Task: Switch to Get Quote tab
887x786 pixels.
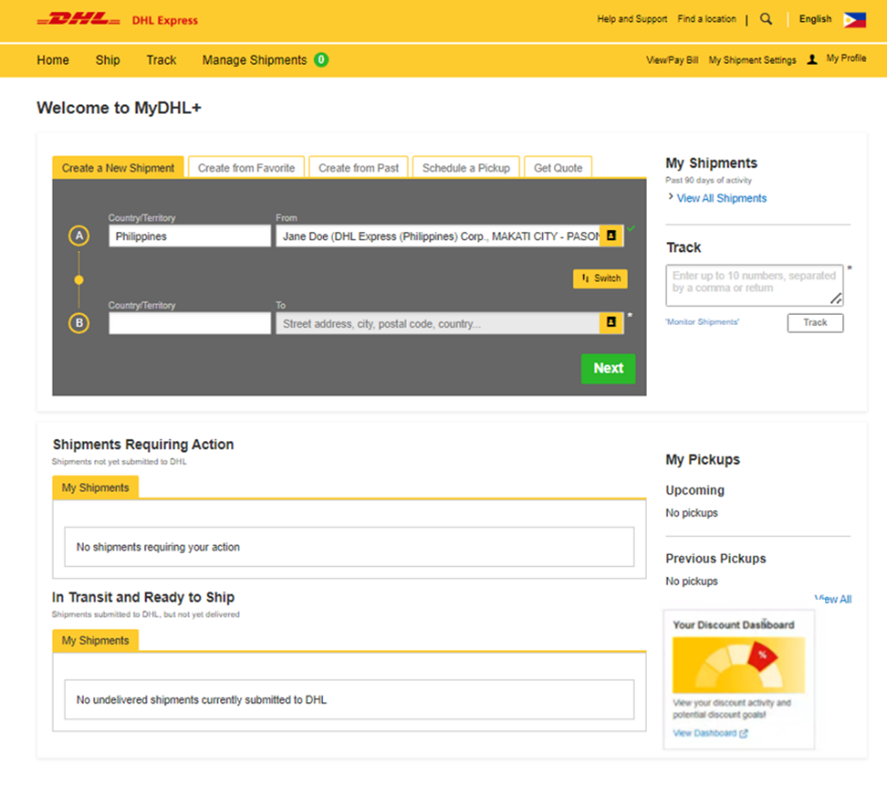Action: click(558, 167)
